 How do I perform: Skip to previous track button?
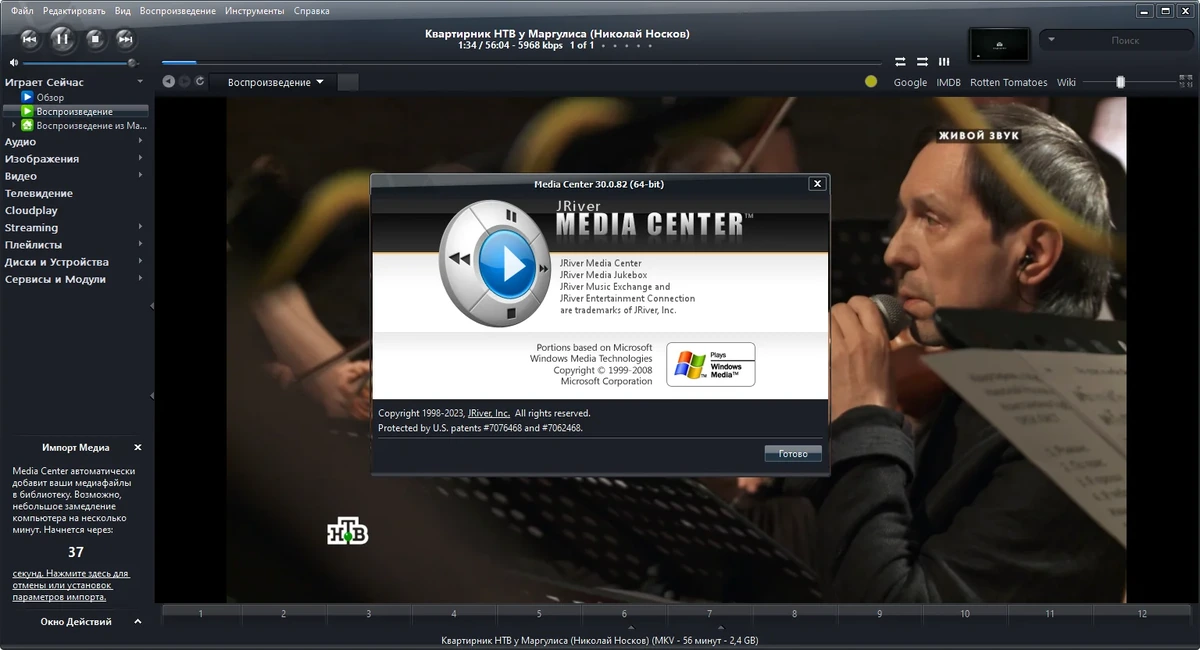click(x=30, y=39)
